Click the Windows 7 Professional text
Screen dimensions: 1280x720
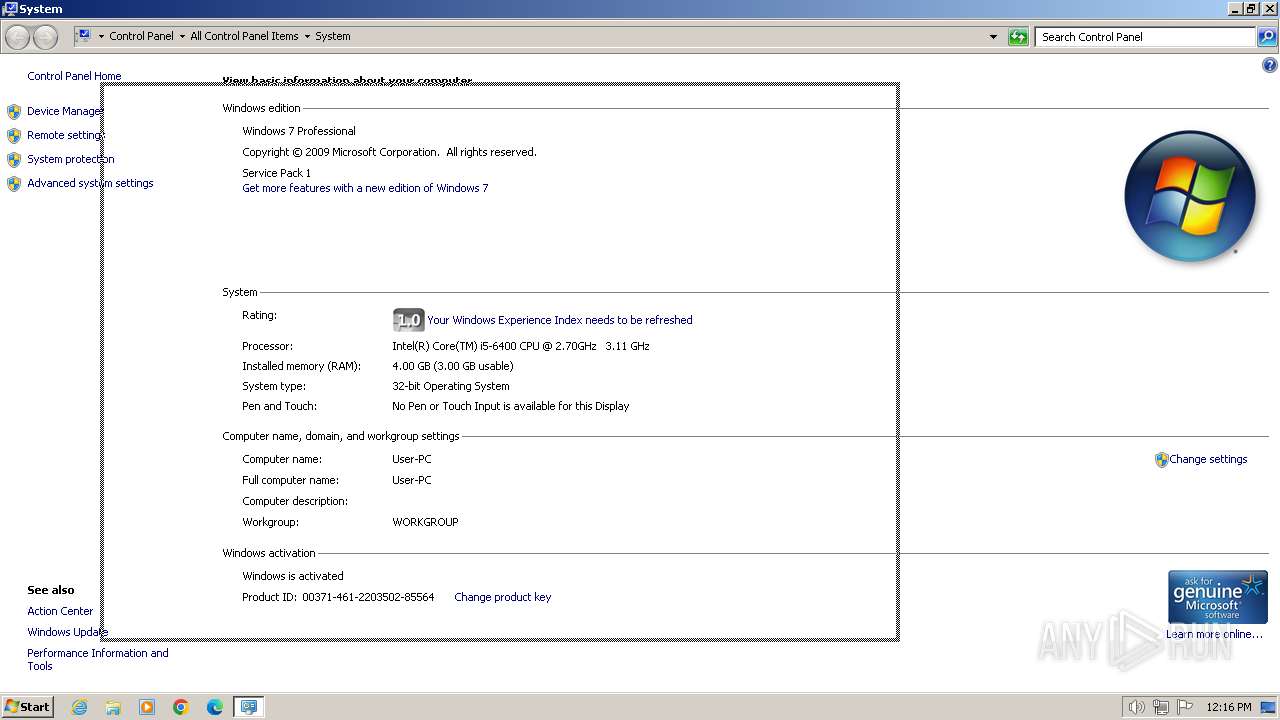299,131
